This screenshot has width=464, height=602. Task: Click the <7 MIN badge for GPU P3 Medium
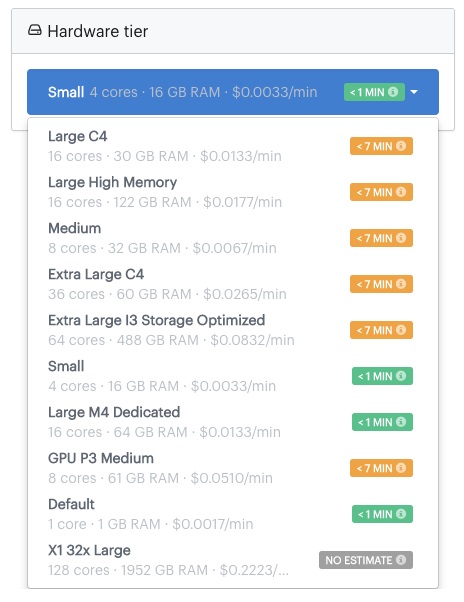(381, 468)
